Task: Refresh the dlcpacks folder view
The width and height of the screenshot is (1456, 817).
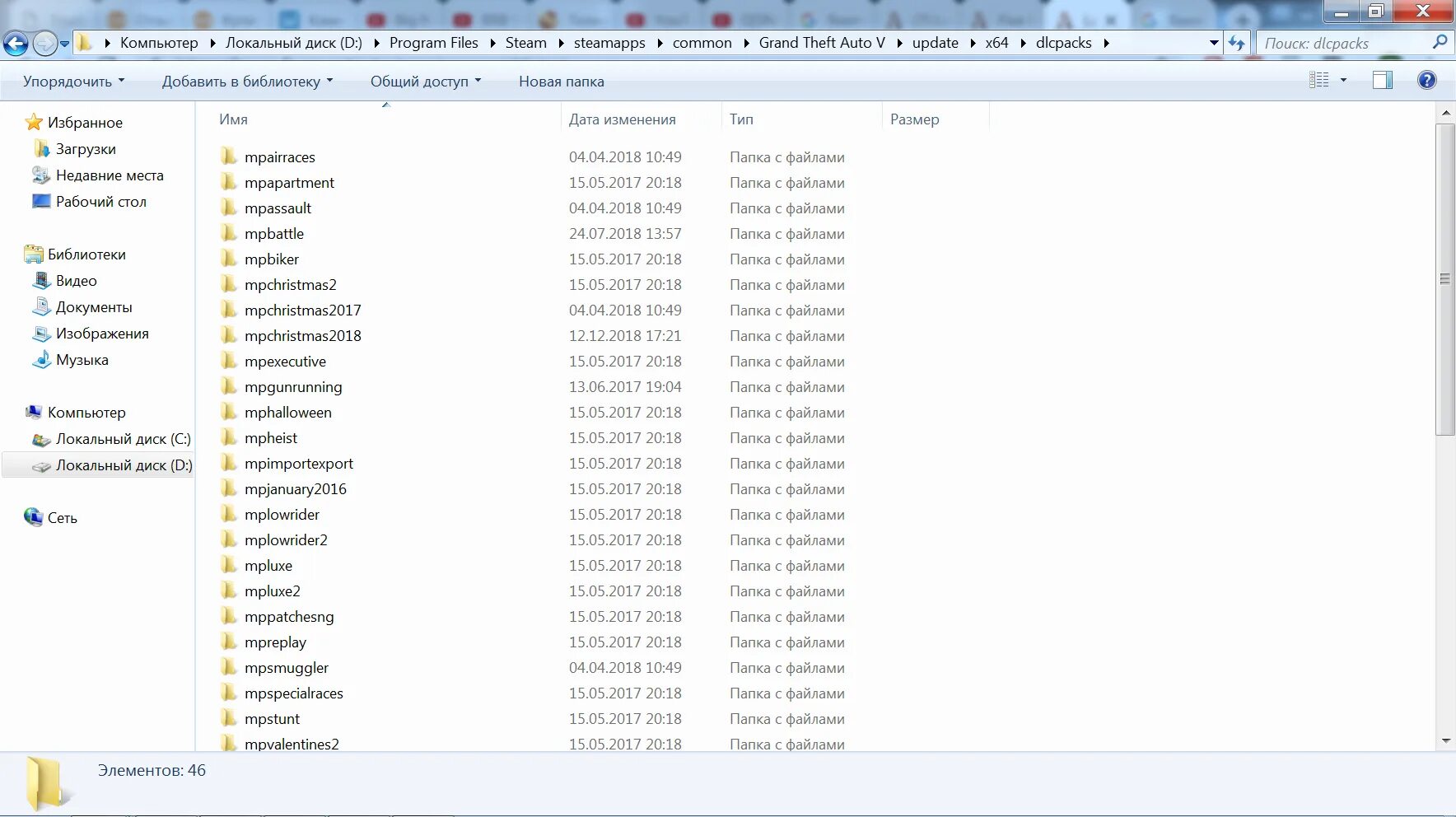Action: click(x=1236, y=43)
